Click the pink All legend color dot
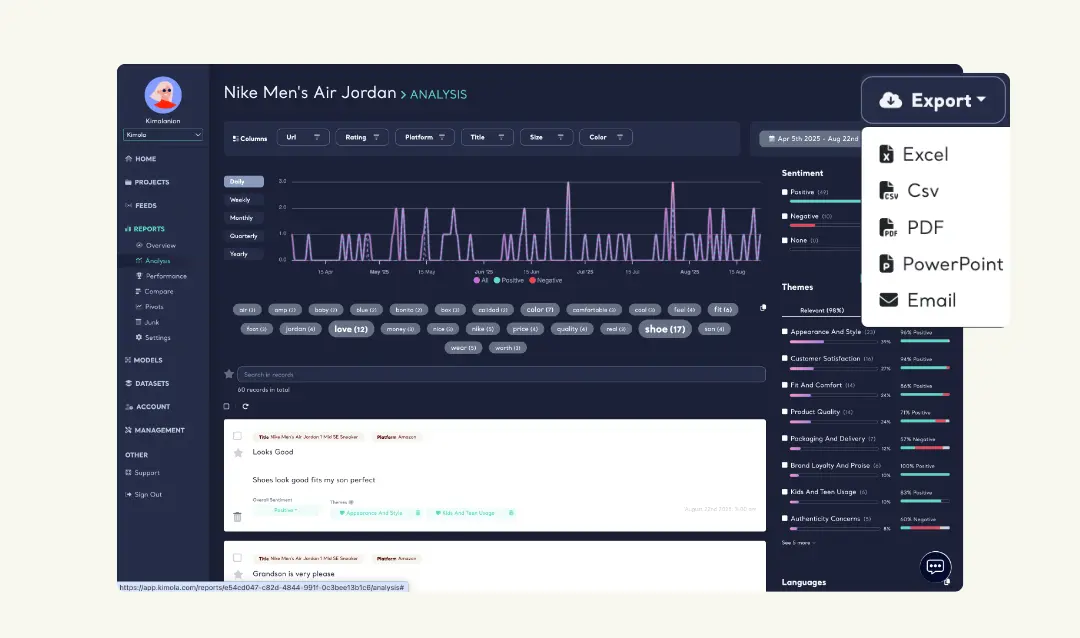The width and height of the screenshot is (1080, 638). (477, 281)
